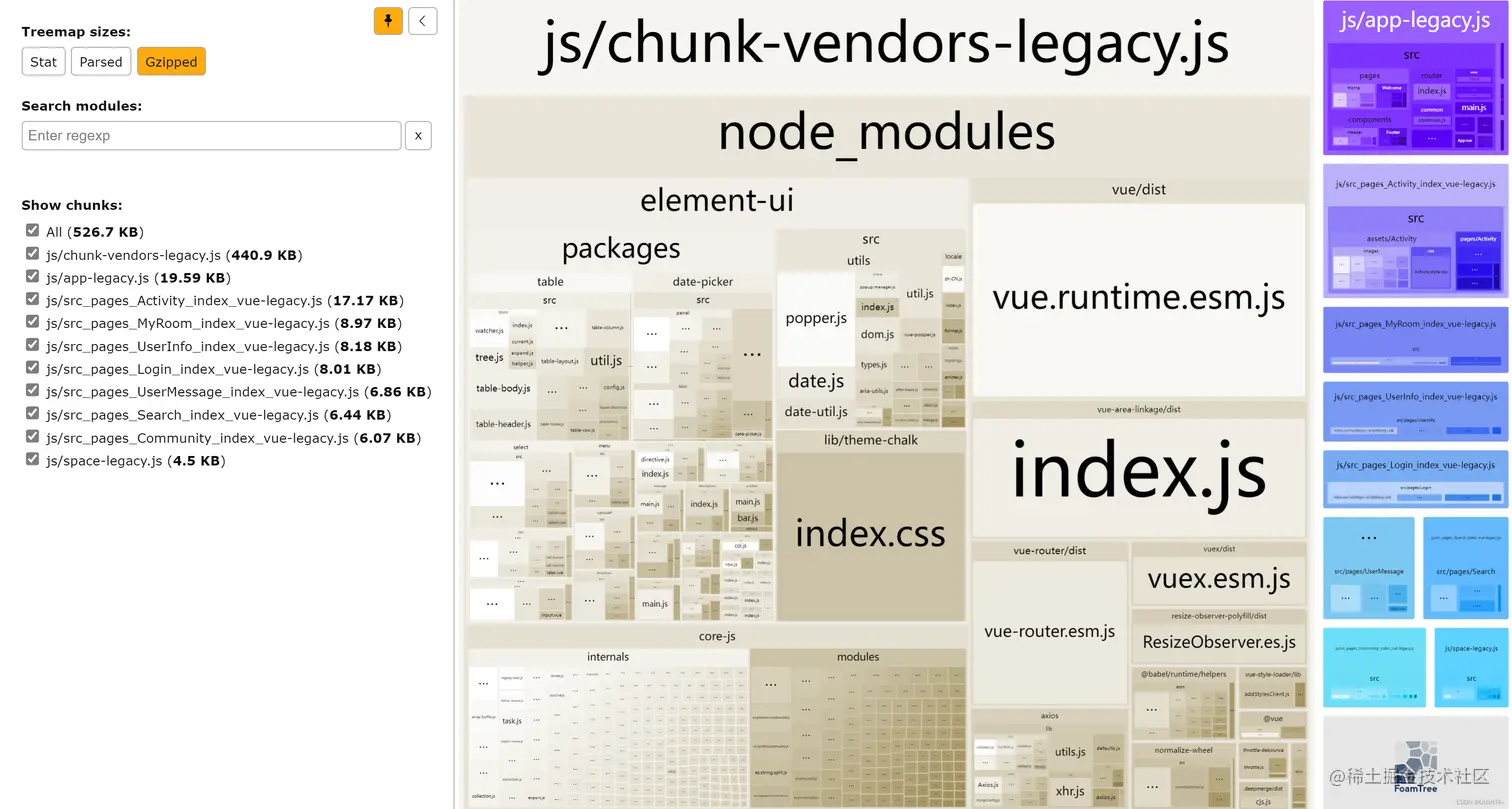1512x809 pixels.
Task: Expand the core-js group
Action: point(717,636)
